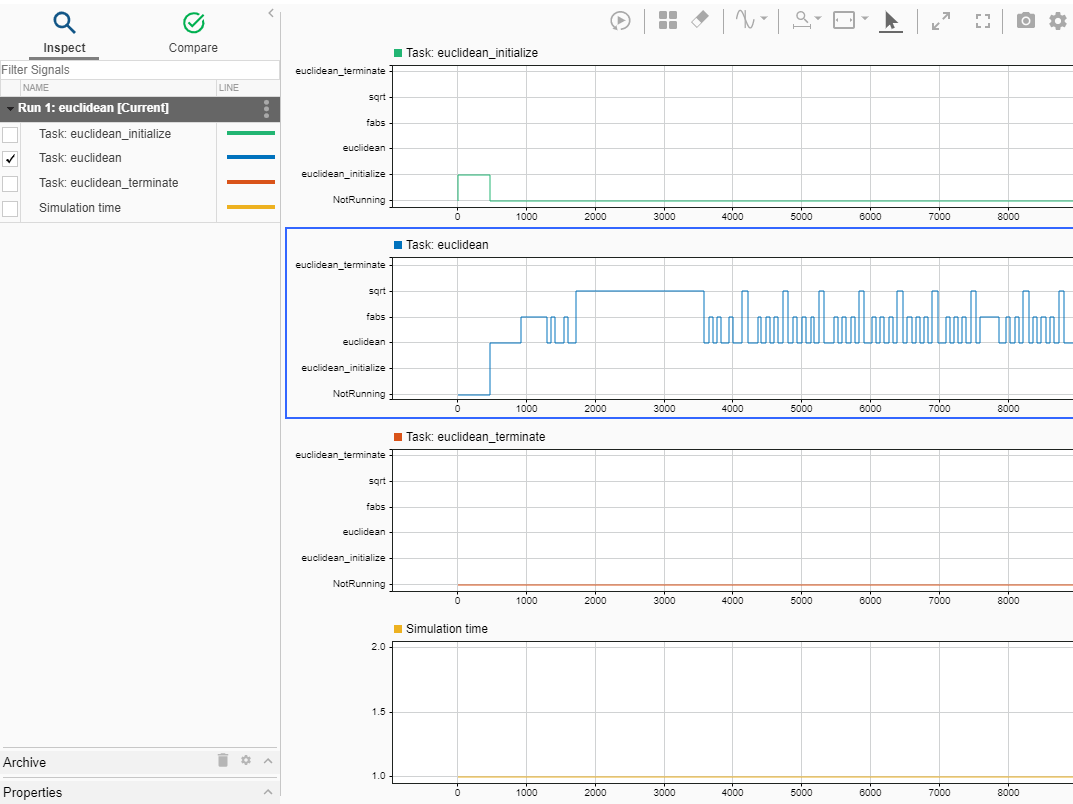Image resolution: width=1073 pixels, height=804 pixels.
Task: Enter full screen plot mode
Action: tap(982, 21)
